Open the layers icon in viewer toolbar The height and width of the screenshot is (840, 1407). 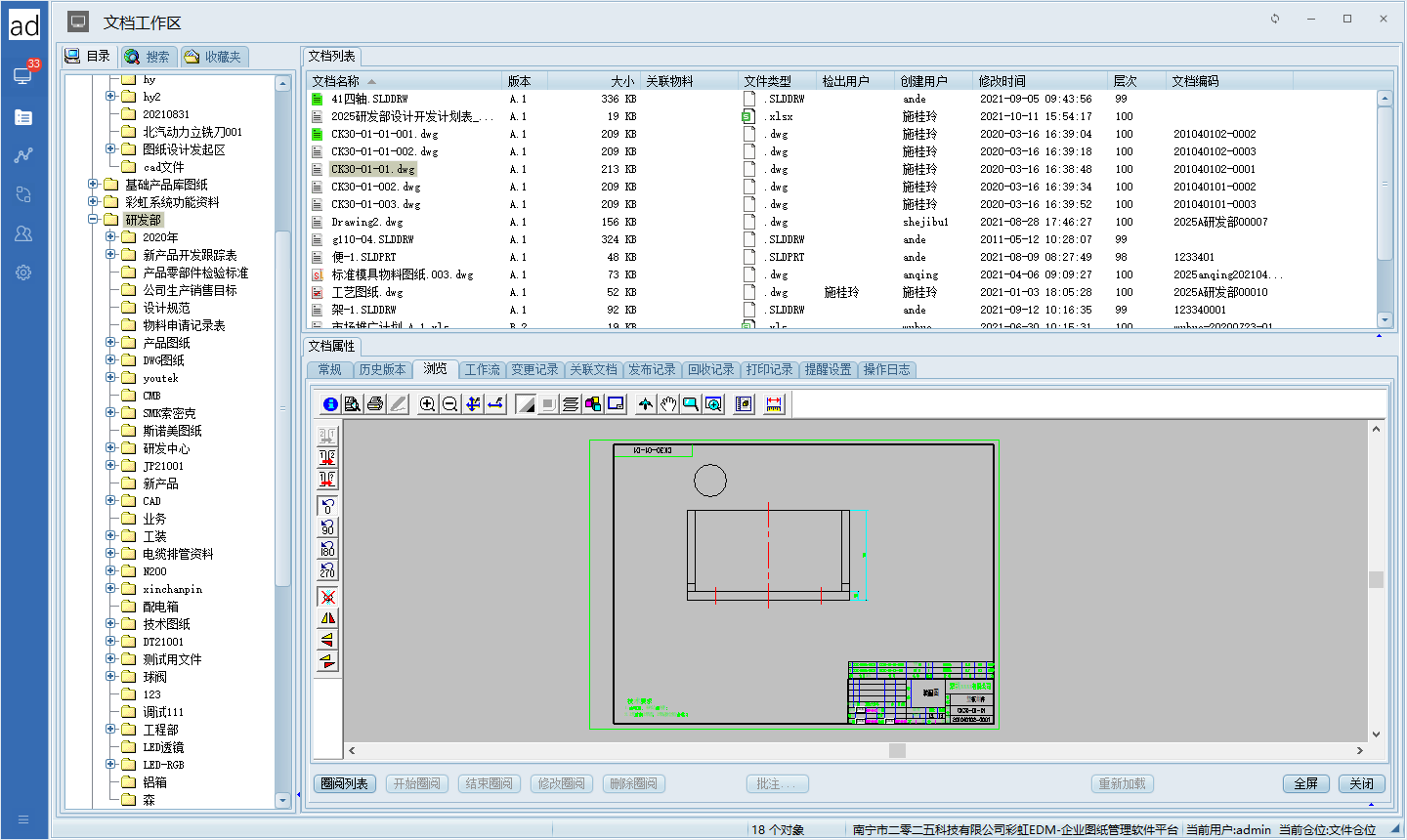(x=571, y=404)
